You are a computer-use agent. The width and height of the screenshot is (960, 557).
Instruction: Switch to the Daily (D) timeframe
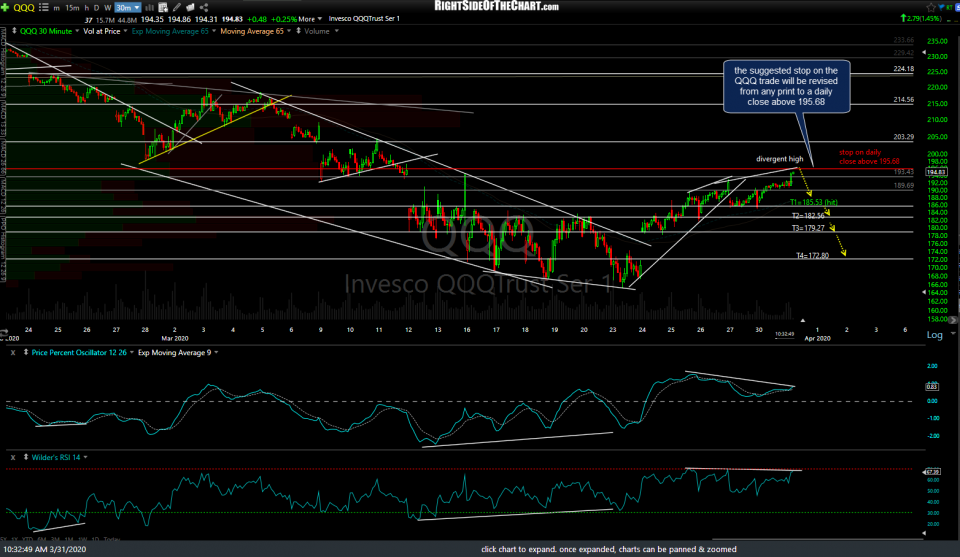pyautogui.click(x=96, y=7)
